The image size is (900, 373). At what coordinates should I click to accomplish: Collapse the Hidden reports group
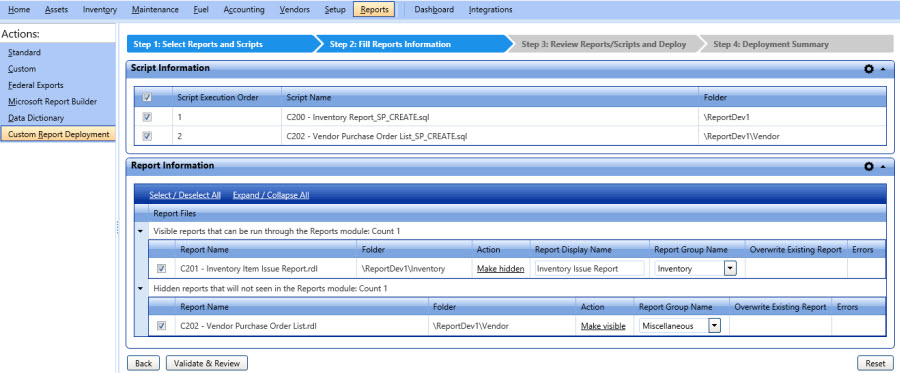coord(141,288)
